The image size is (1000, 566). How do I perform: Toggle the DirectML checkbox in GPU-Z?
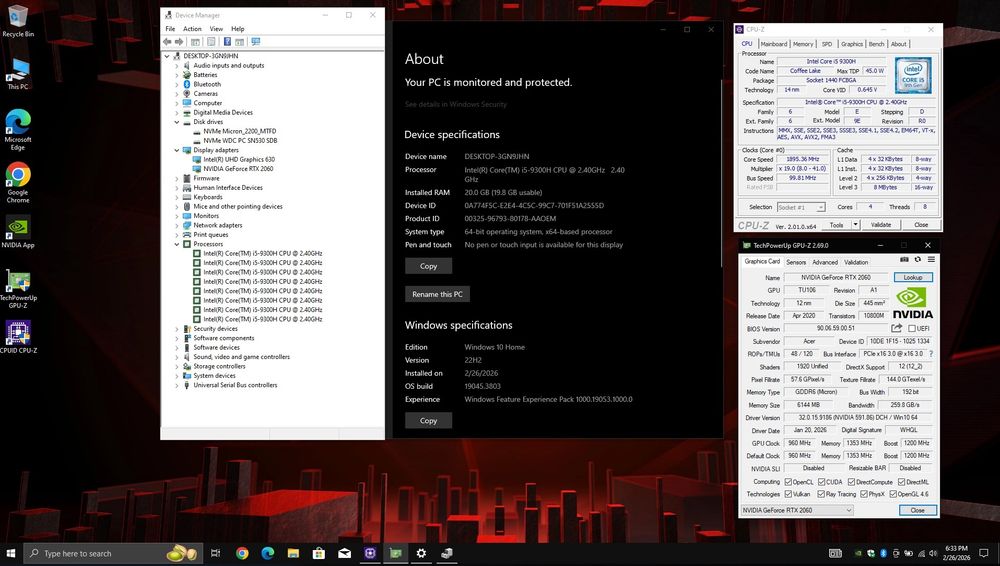[901, 482]
